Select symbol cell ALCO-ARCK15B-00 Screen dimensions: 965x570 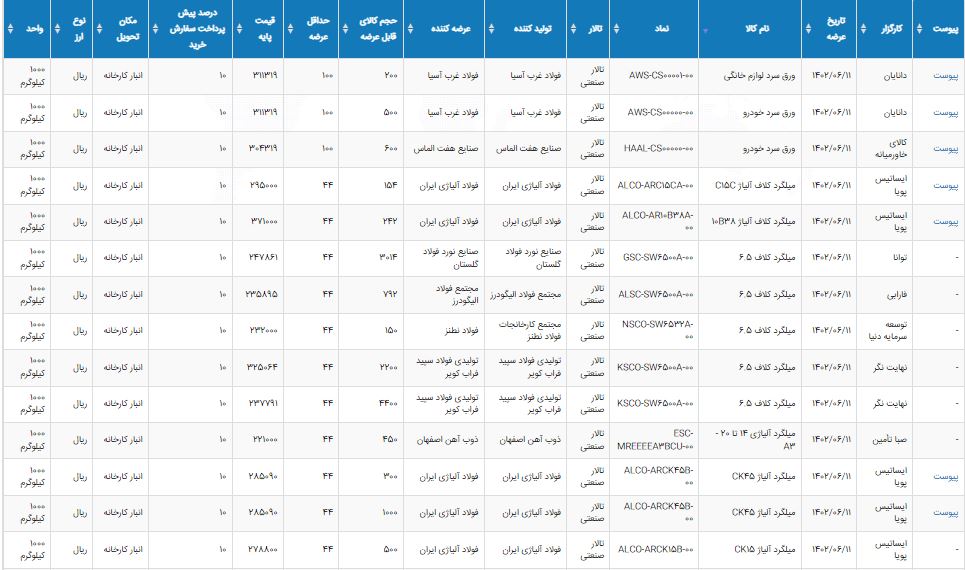tap(655, 549)
